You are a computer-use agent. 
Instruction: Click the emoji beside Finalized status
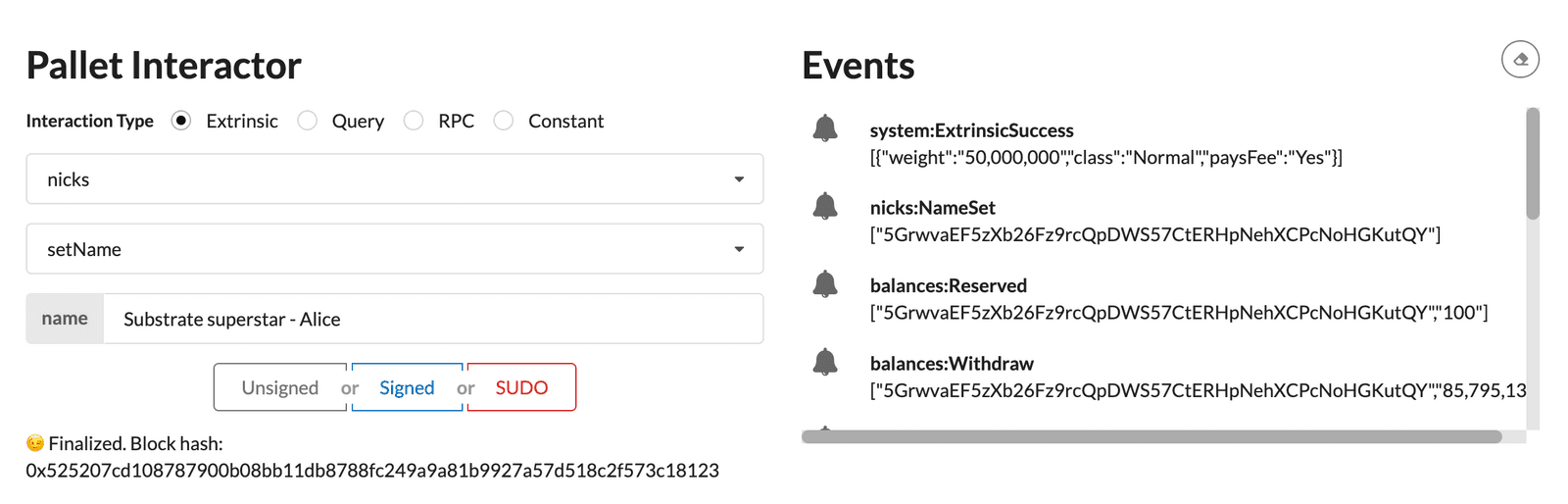coord(35,443)
